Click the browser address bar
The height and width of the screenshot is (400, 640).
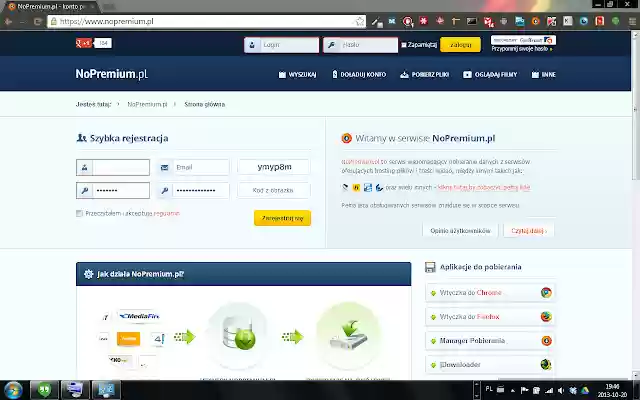coord(206,21)
